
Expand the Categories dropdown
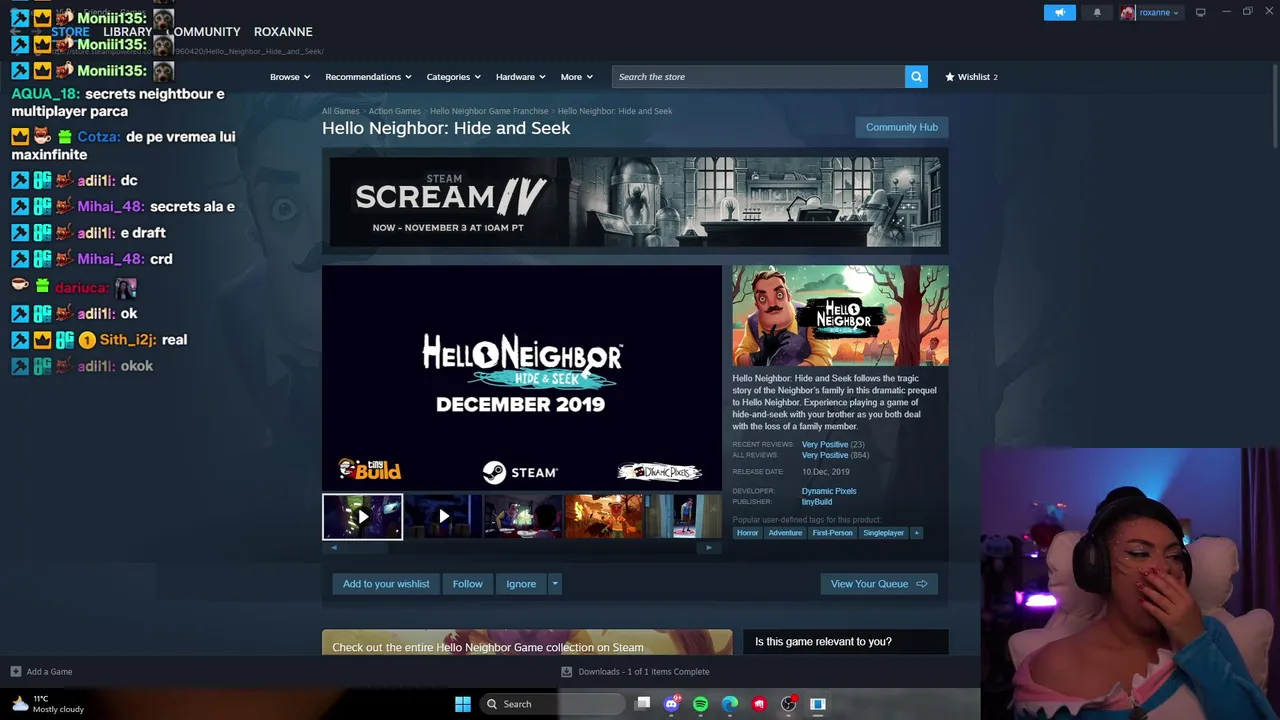pos(453,77)
